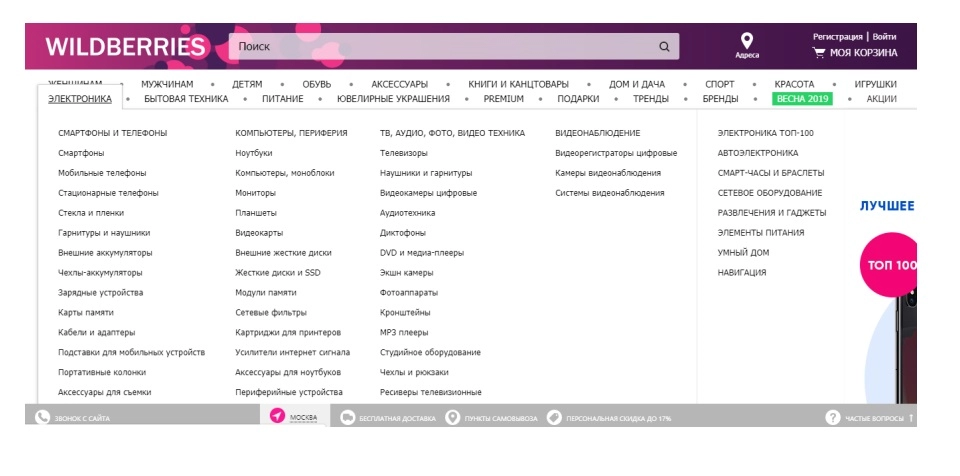Screen dimensions: 960x476
Task: Open the Дом и дача menu
Action: click(637, 85)
